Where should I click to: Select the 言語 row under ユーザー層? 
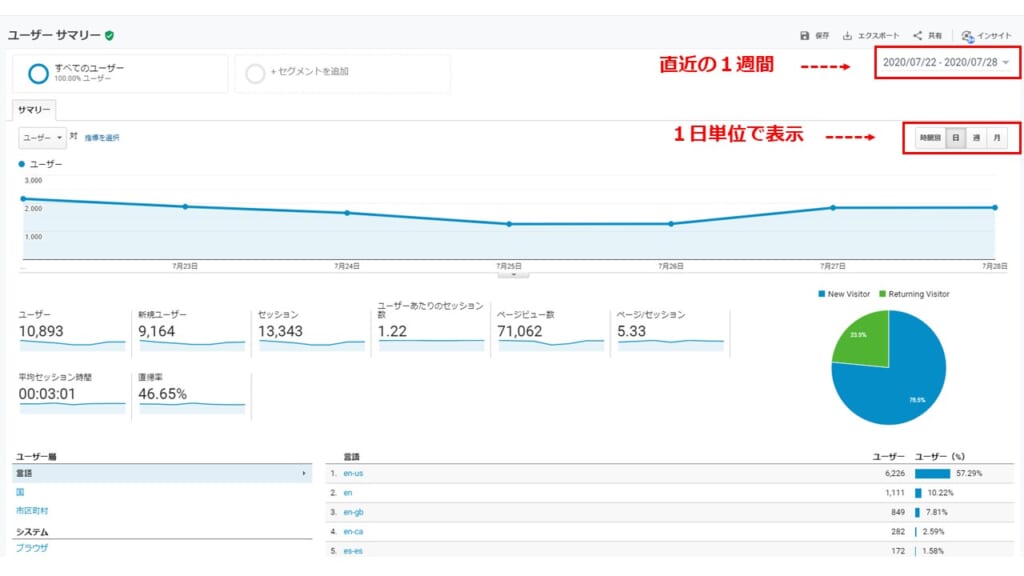click(x=162, y=473)
